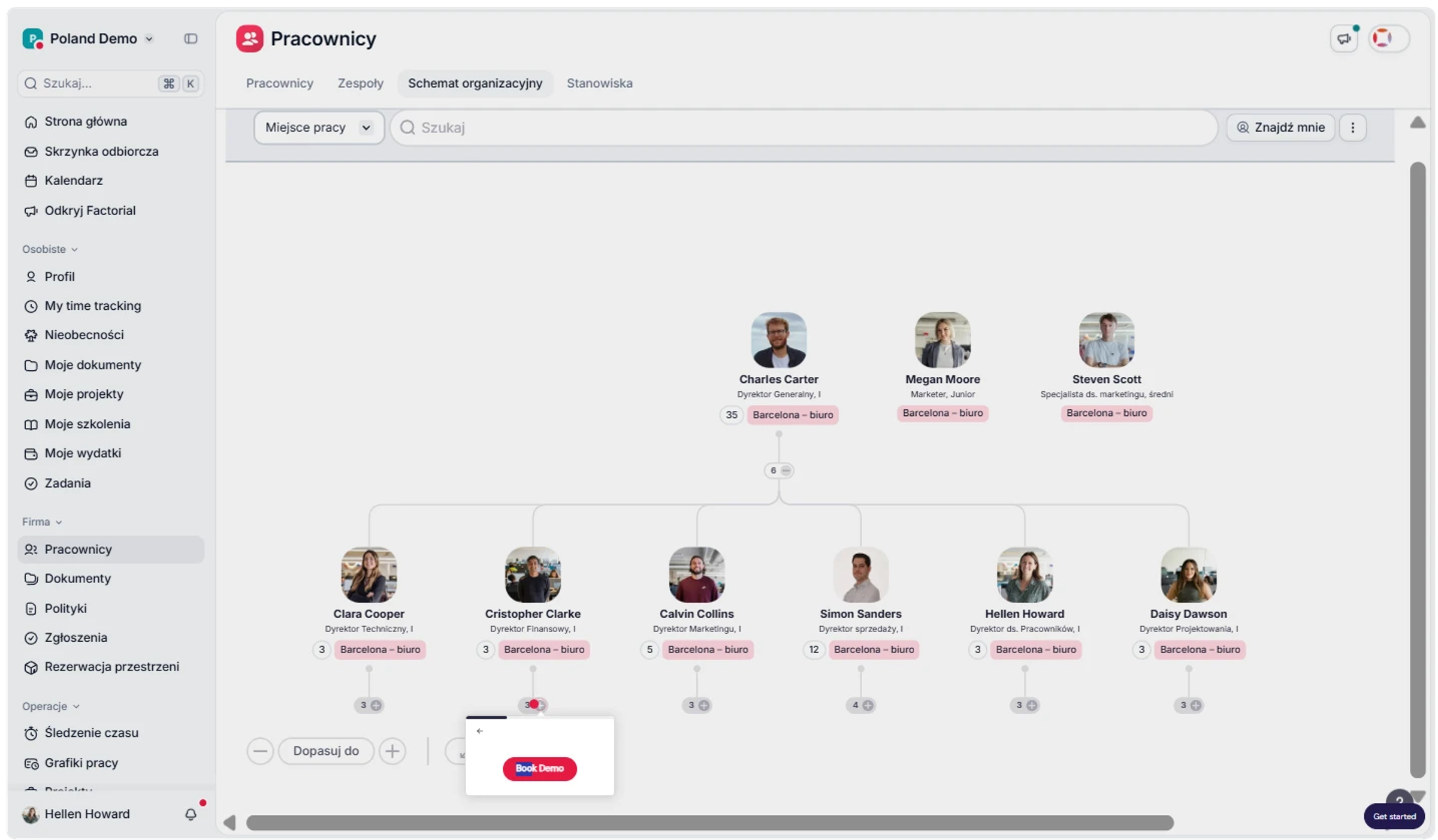Open Poland Demo company switcher
This screenshot has height=840, width=1438.
tap(89, 38)
